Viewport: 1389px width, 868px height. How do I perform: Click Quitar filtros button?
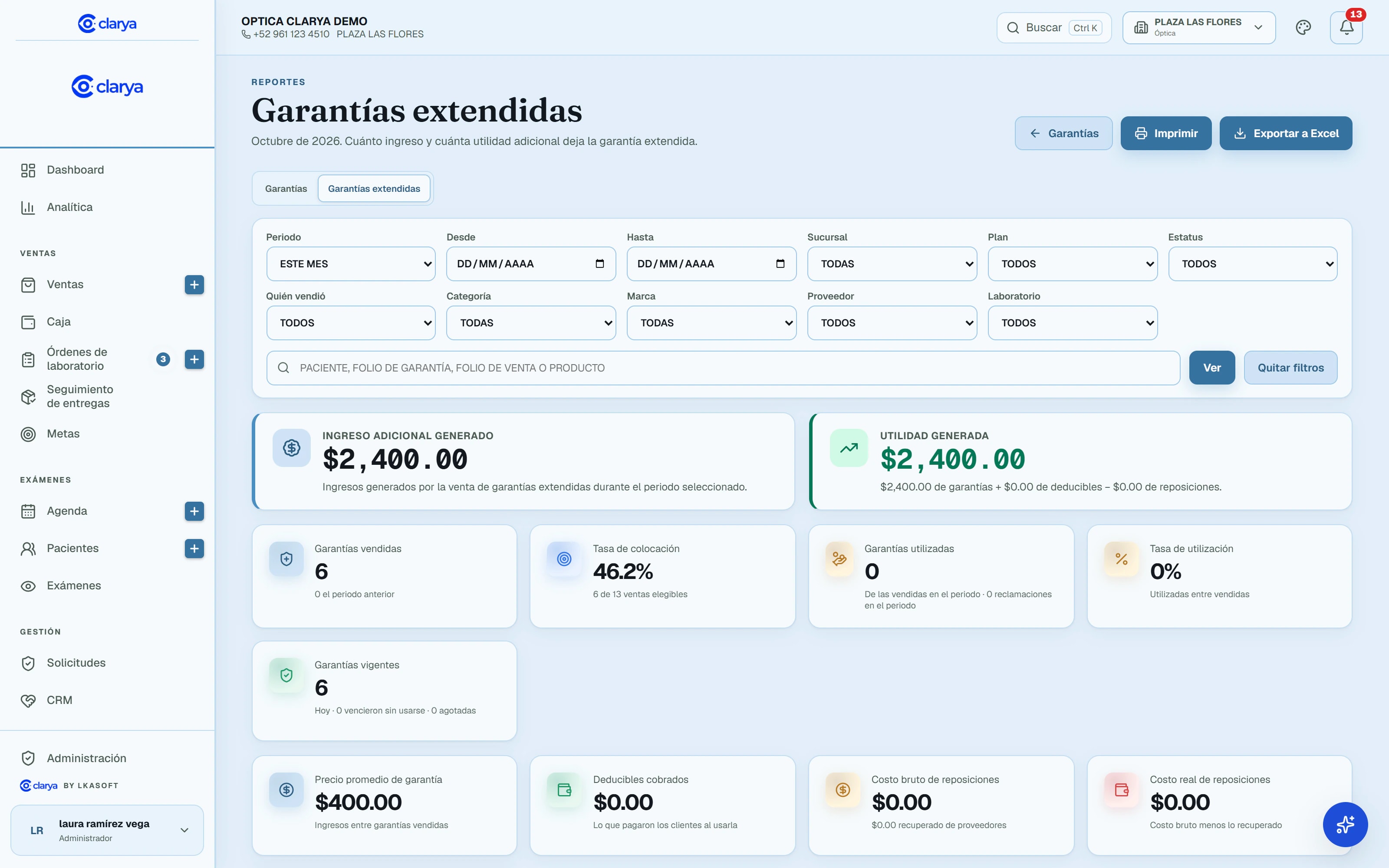click(1290, 368)
